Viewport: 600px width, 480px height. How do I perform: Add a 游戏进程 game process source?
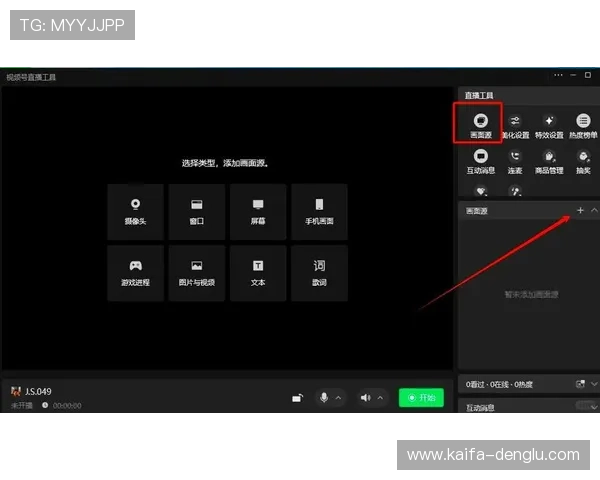[135, 273]
